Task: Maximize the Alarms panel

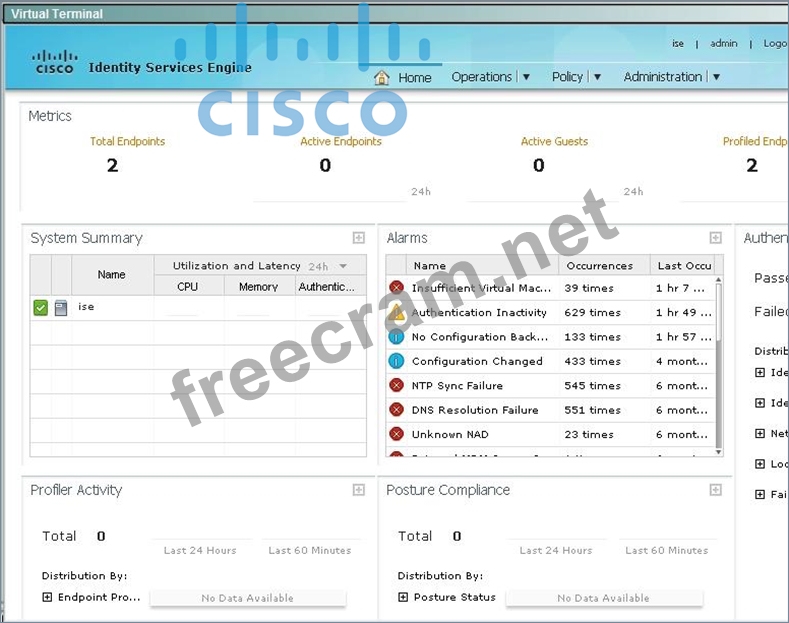Action: tap(715, 238)
